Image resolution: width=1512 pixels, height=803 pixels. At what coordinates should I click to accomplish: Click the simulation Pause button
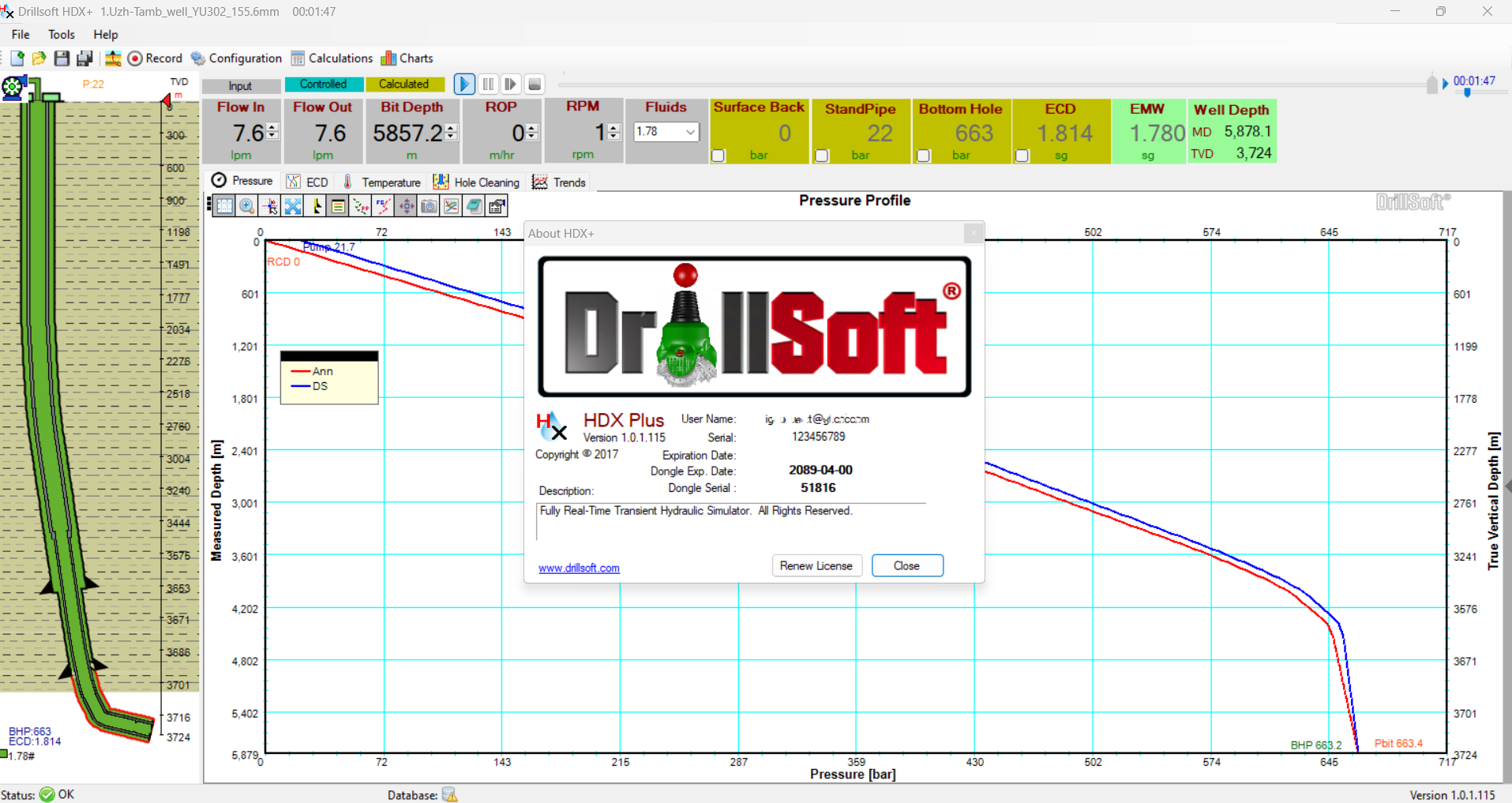click(488, 84)
